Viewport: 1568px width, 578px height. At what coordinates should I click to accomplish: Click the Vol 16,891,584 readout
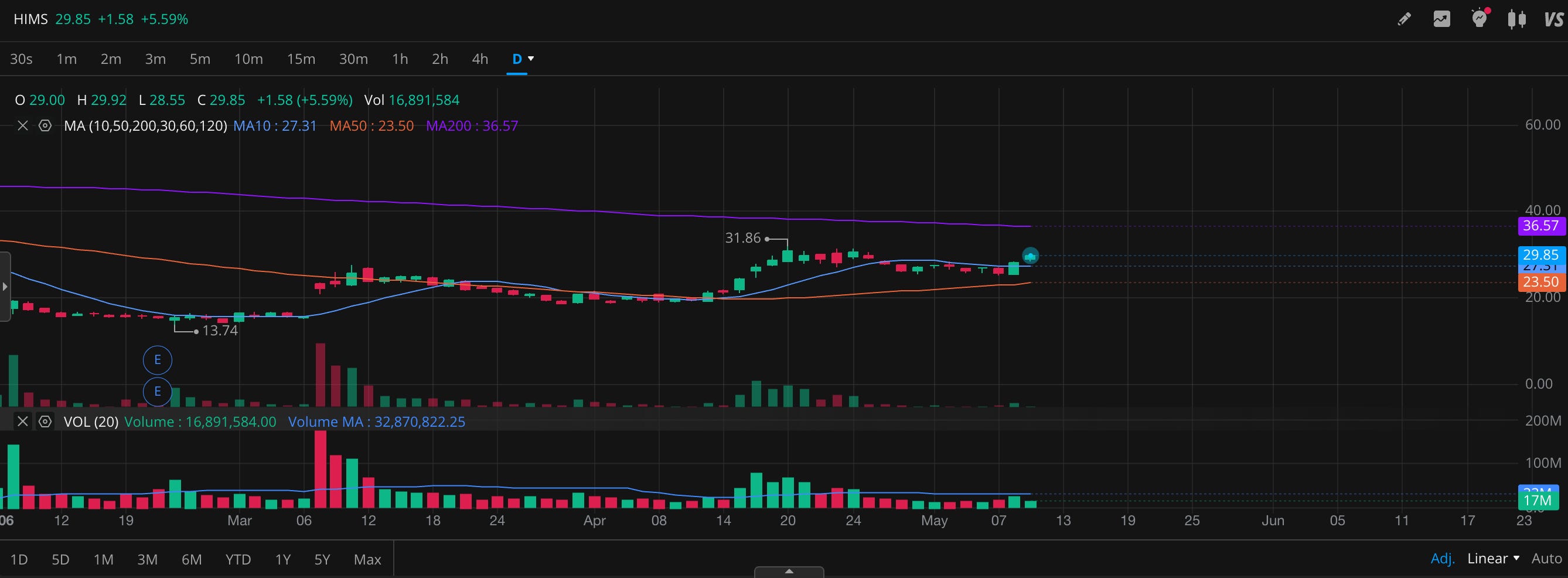tap(412, 100)
